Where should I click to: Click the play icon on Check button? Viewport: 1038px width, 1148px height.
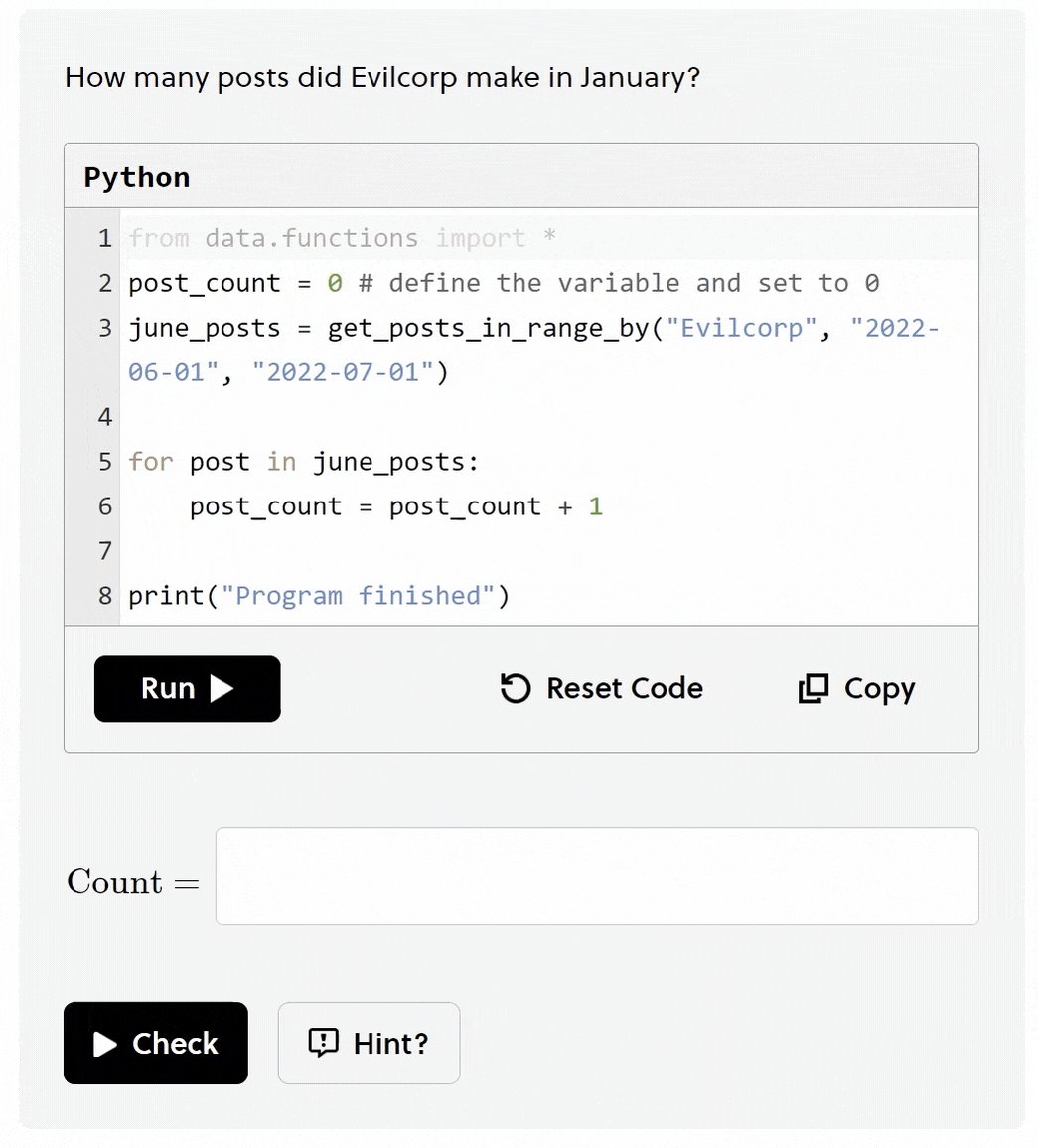tap(105, 1044)
